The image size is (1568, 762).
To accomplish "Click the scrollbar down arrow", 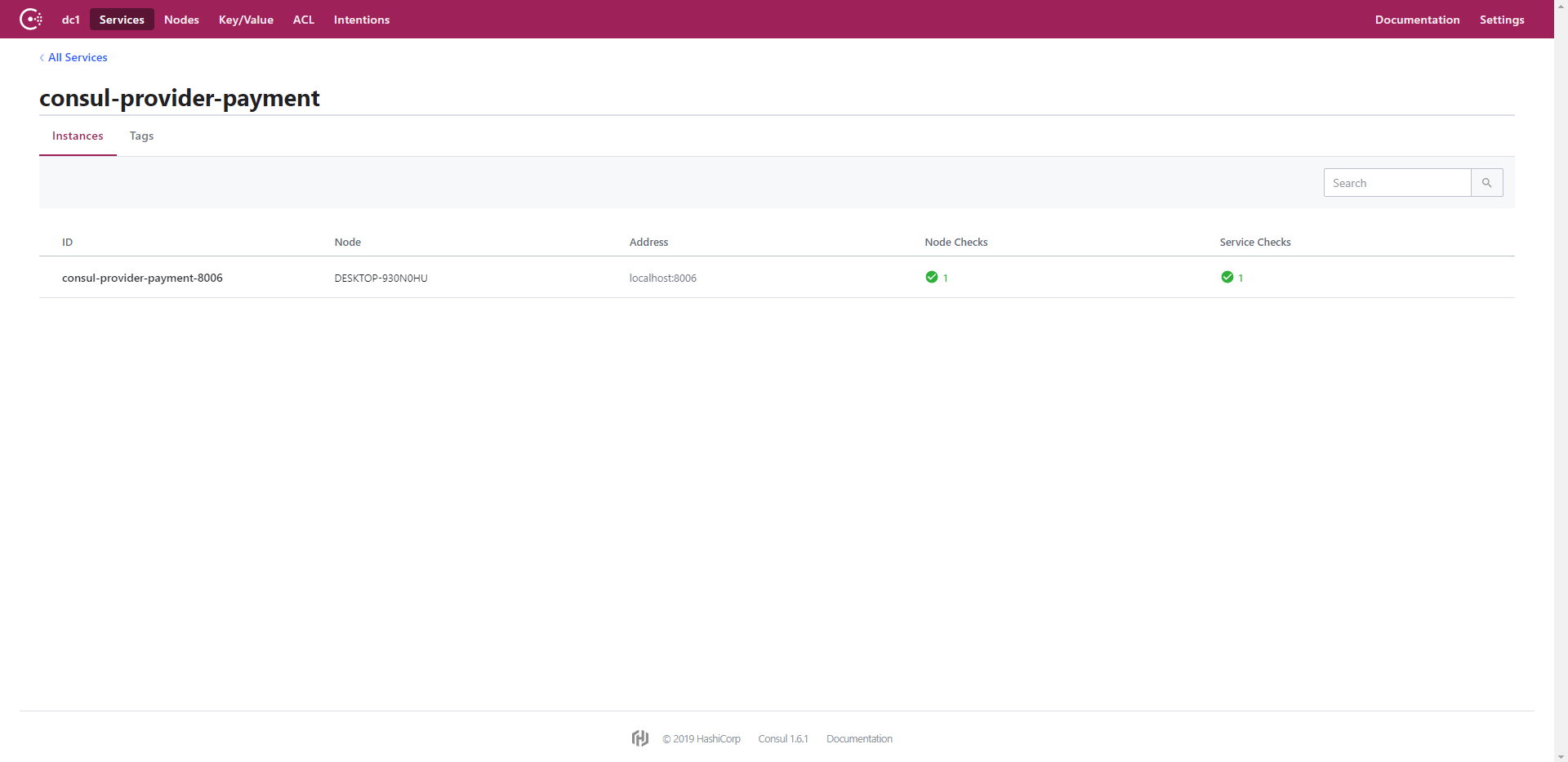I will click(x=1561, y=755).
